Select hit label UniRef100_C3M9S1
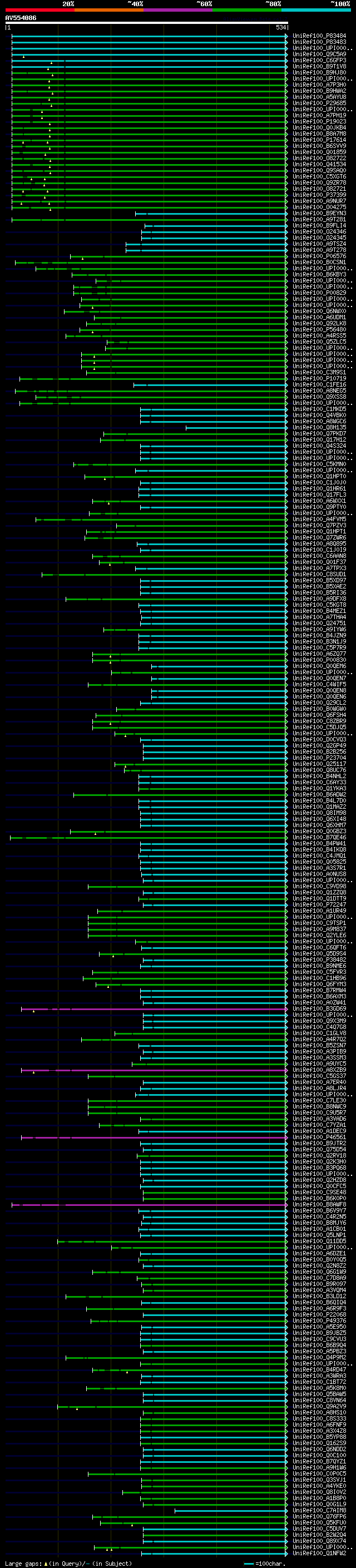Viewport: 356px width, 1568px height. click(x=319, y=372)
